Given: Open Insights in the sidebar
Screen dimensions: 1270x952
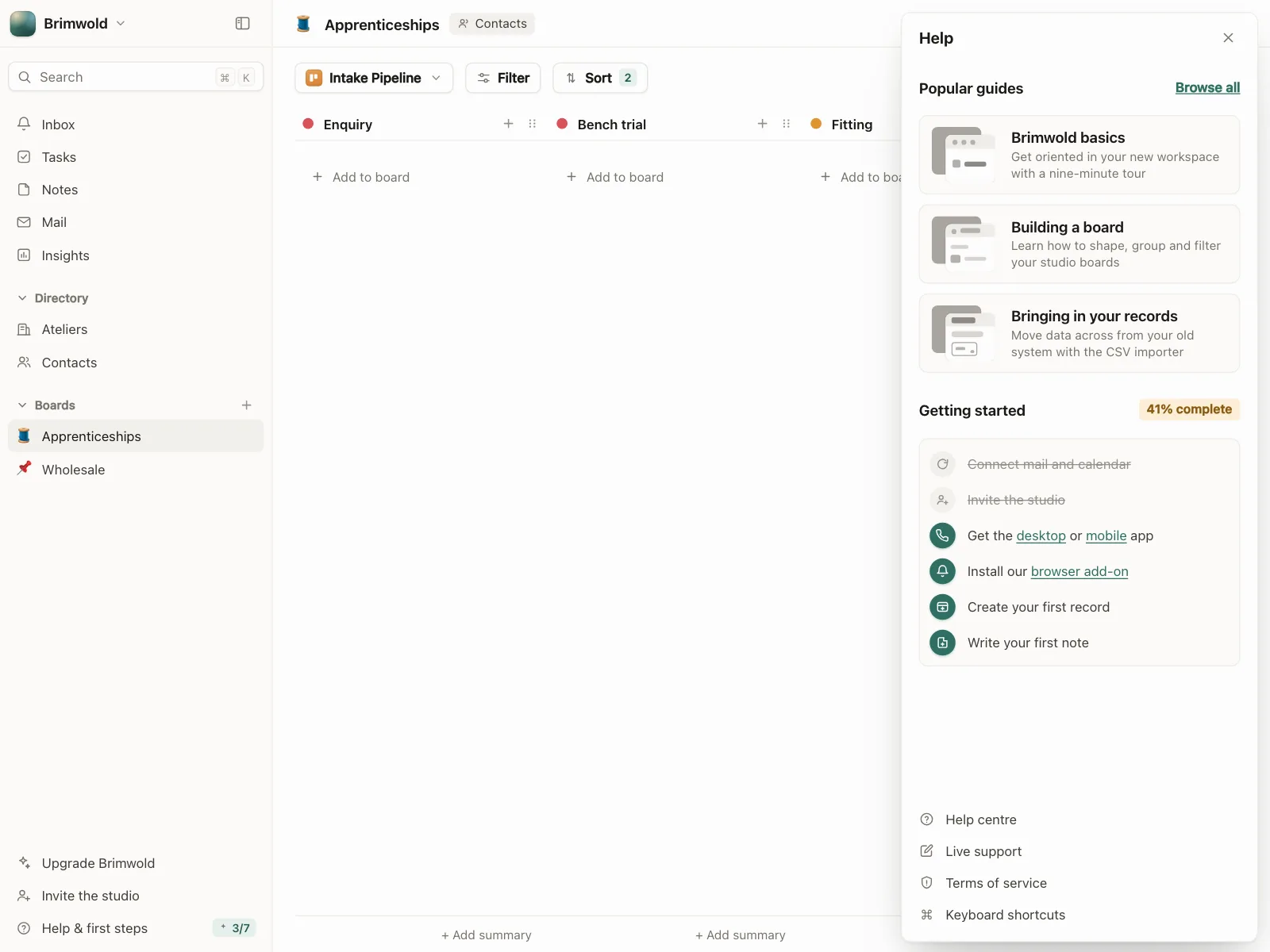Looking at the screenshot, I should [x=136, y=255].
